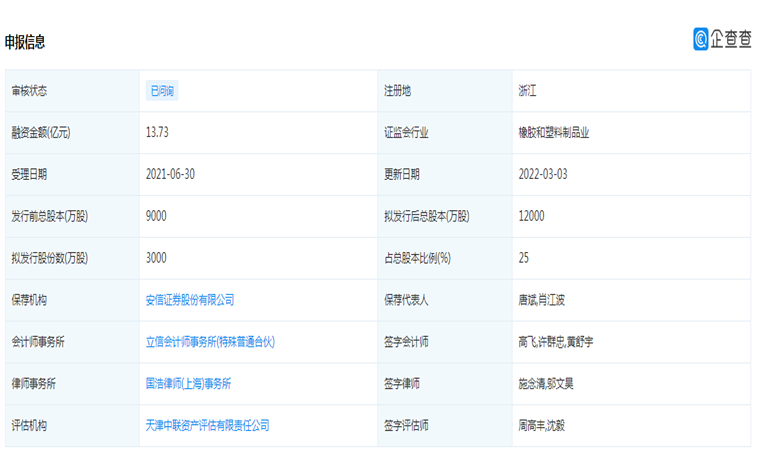This screenshot has width=760, height=450.
Task: Click the 发行前总股本 value 9000
Action: click(x=156, y=216)
